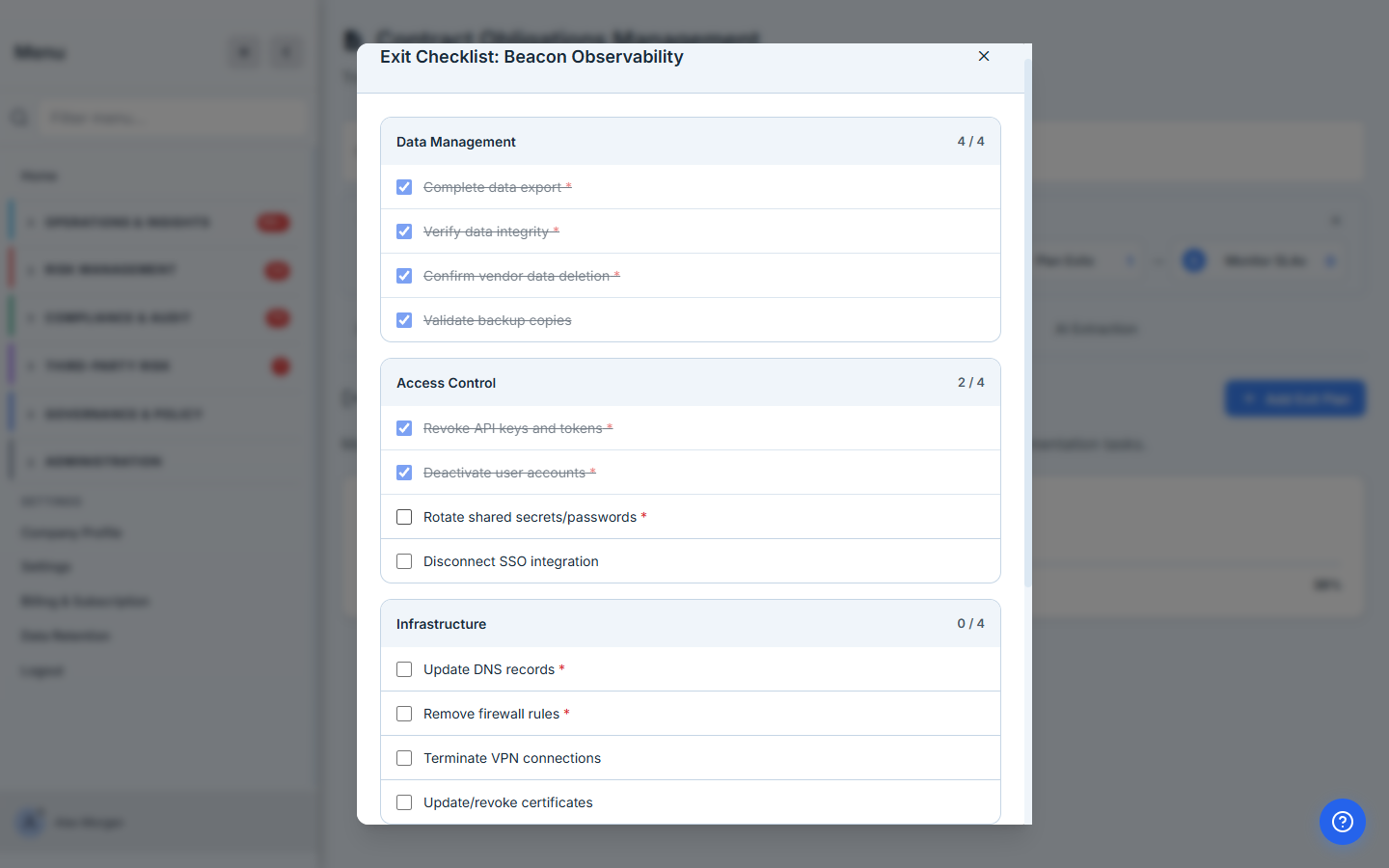The image size is (1389, 868).
Task: Check the Update DNS records checkbox
Action: coord(404,669)
